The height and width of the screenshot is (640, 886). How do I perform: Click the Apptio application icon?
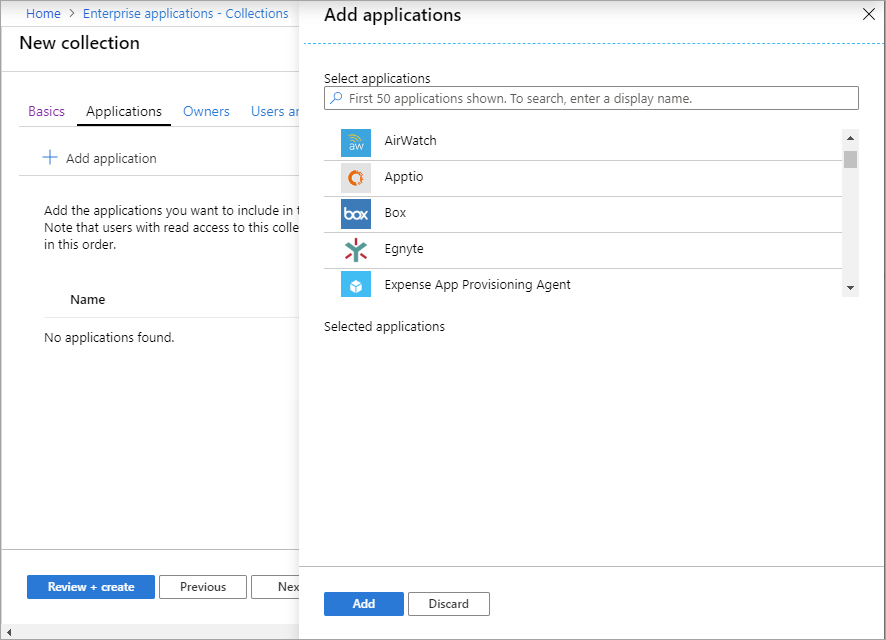pos(355,178)
